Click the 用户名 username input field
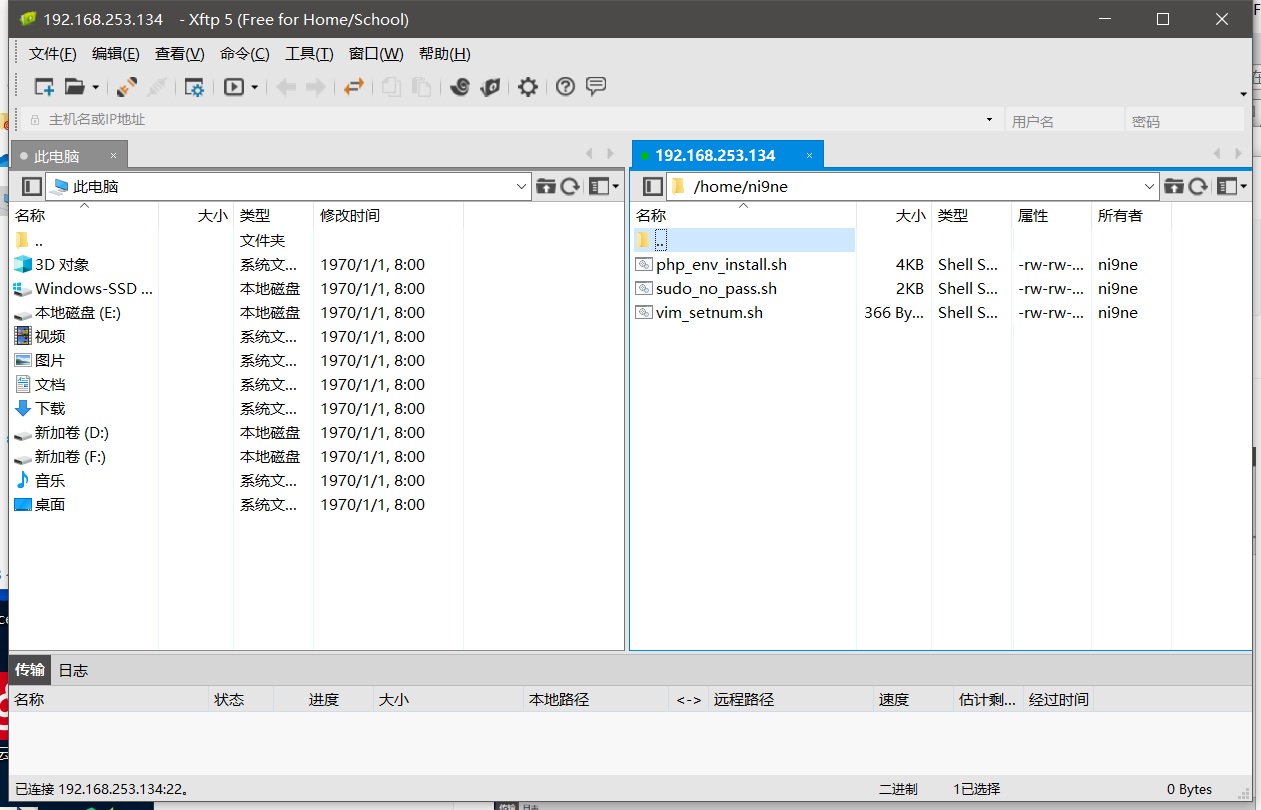The width and height of the screenshot is (1261, 810). 1063,121
